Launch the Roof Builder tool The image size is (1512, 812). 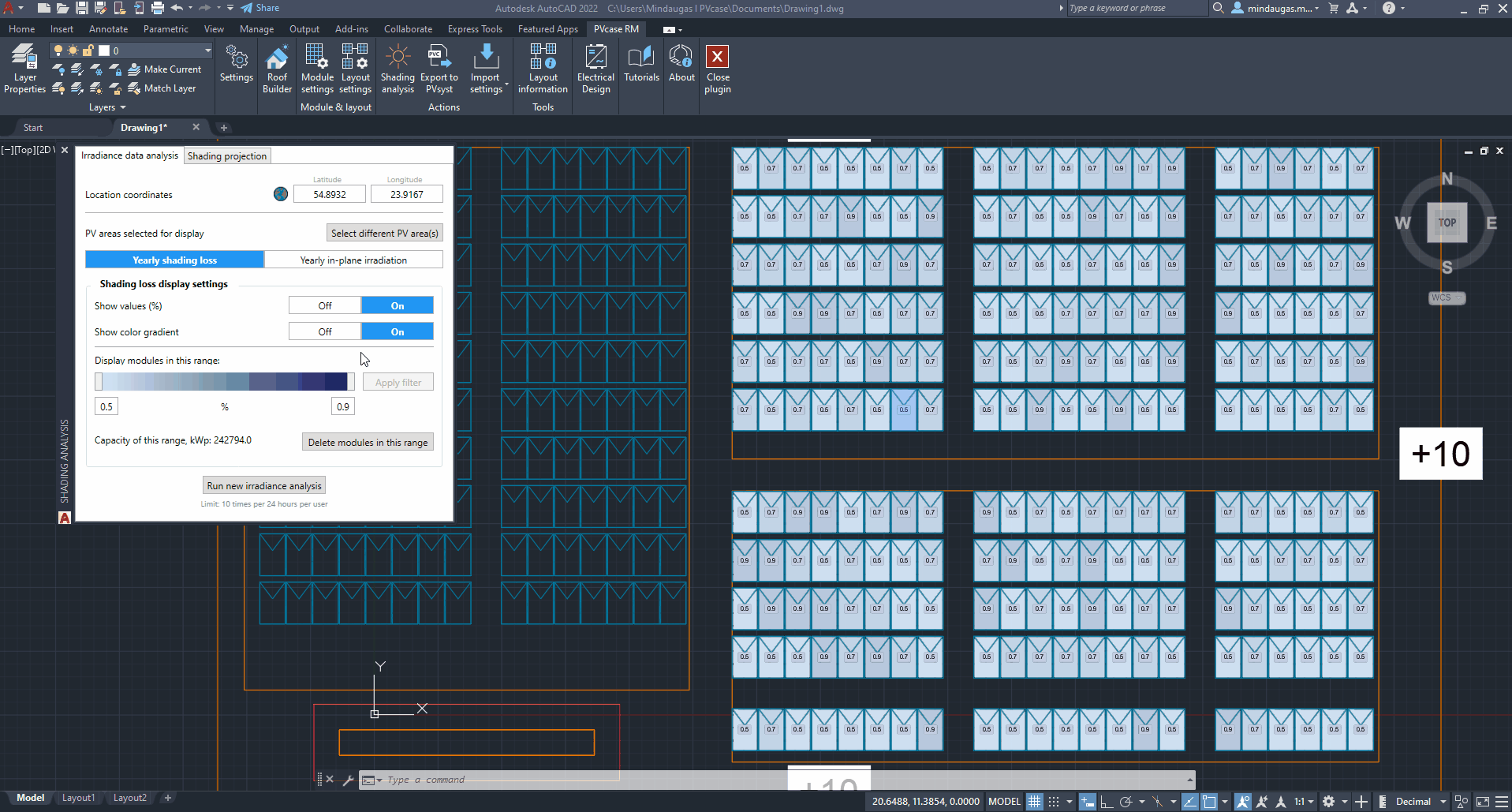[x=277, y=69]
